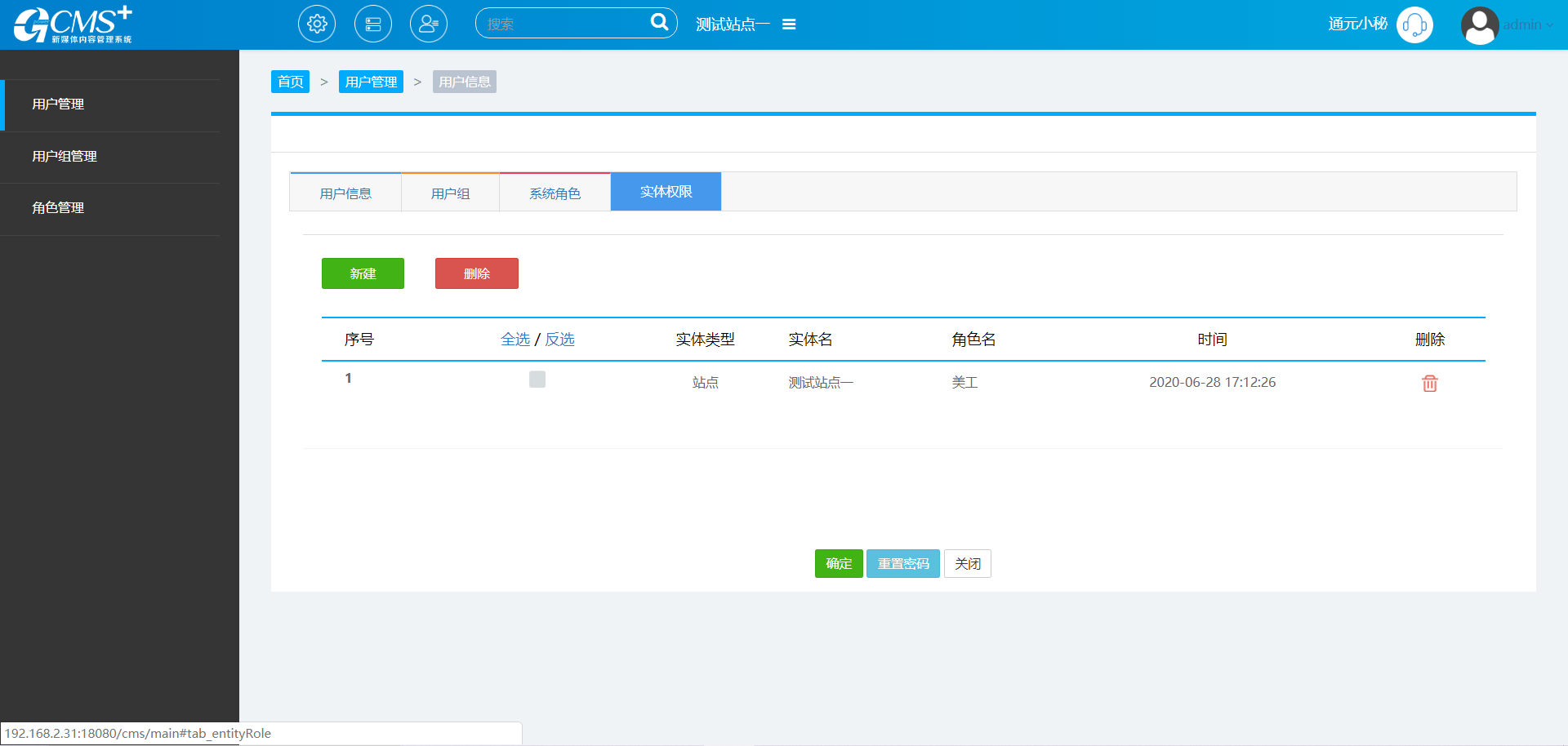This screenshot has width=1568, height=746.
Task: Tick the checkbox for row 1
Action: [537, 380]
